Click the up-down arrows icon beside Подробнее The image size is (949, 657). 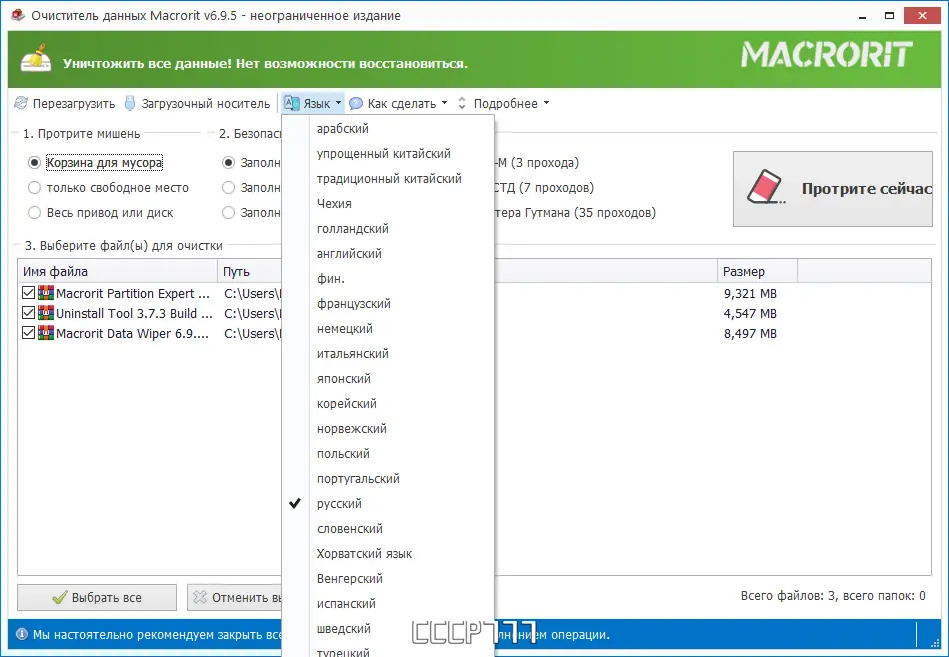pyautogui.click(x=462, y=103)
